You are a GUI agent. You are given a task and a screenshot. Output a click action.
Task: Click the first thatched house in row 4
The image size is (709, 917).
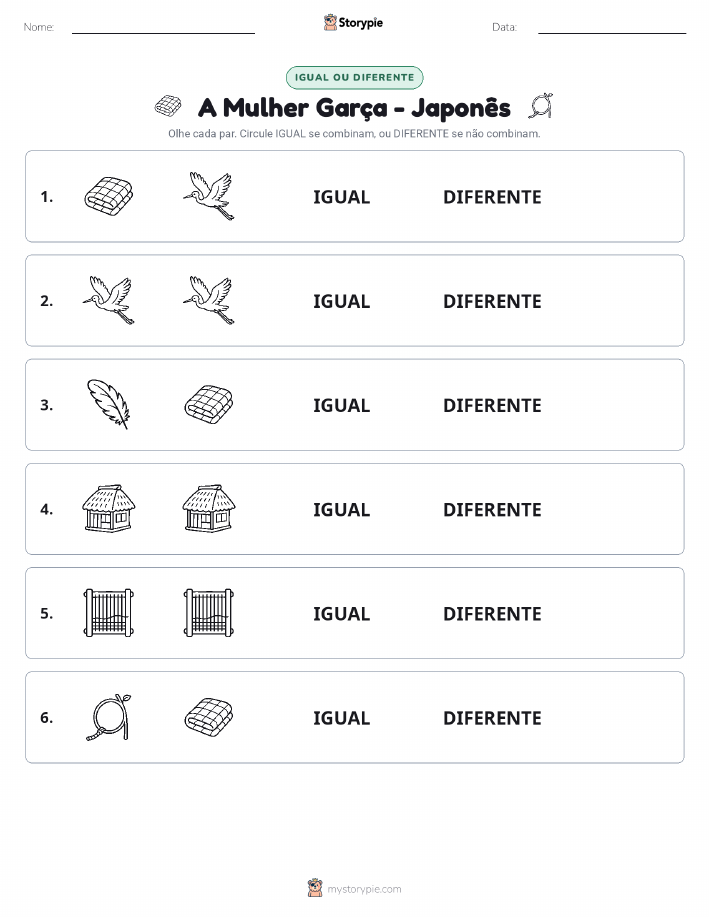[109, 508]
